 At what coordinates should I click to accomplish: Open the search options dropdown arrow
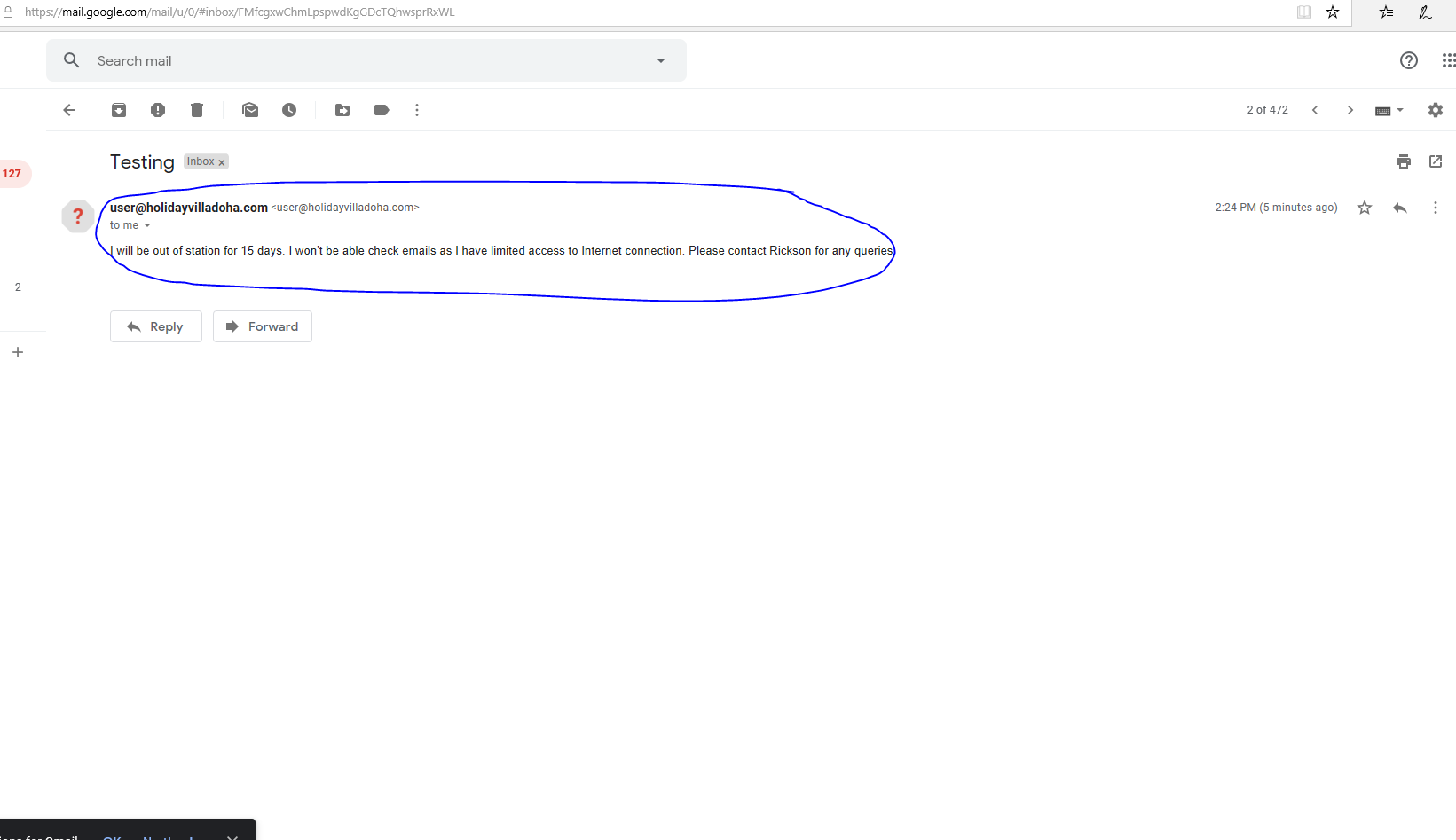tap(661, 60)
